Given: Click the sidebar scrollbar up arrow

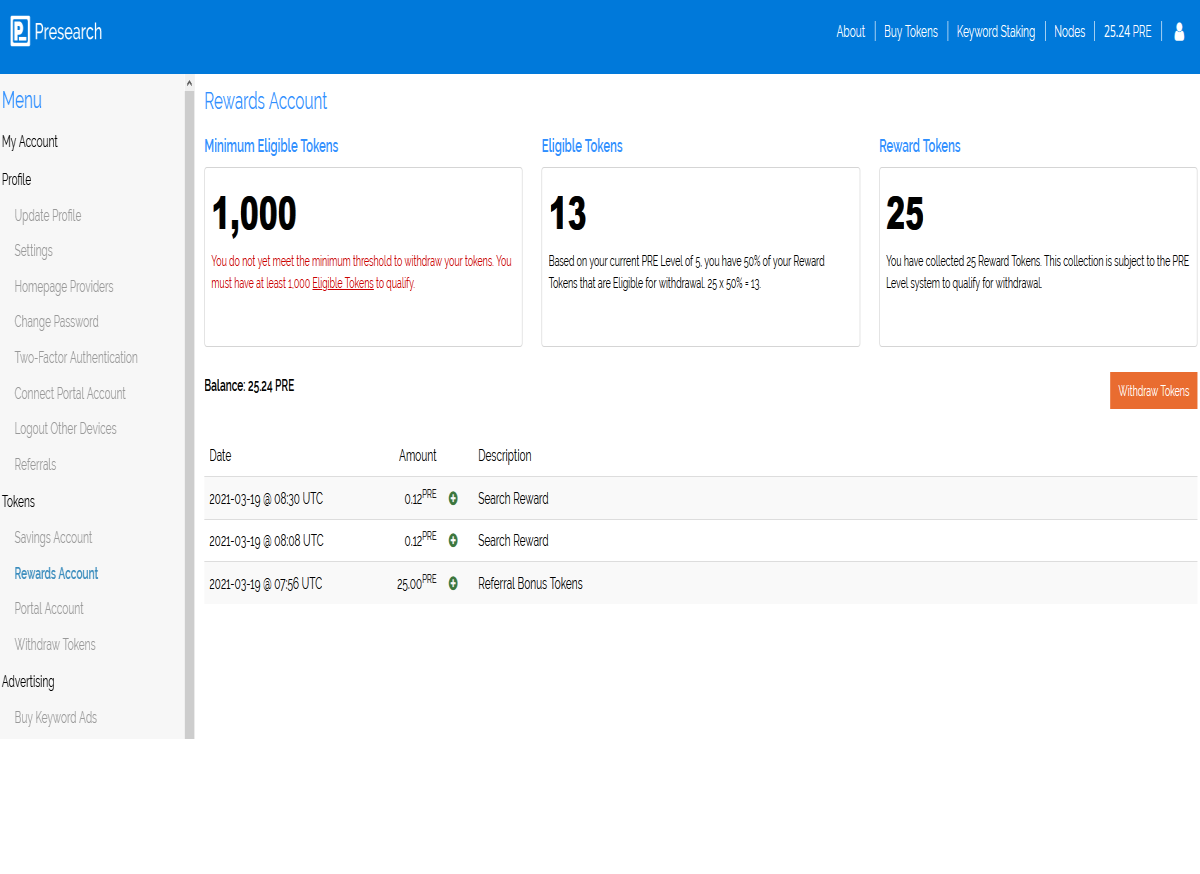Looking at the screenshot, I should [x=187, y=82].
